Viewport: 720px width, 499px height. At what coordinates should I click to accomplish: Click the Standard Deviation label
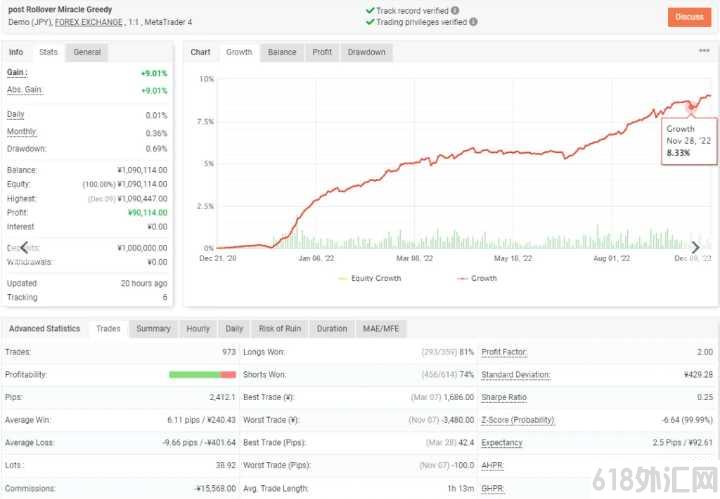tap(516, 375)
